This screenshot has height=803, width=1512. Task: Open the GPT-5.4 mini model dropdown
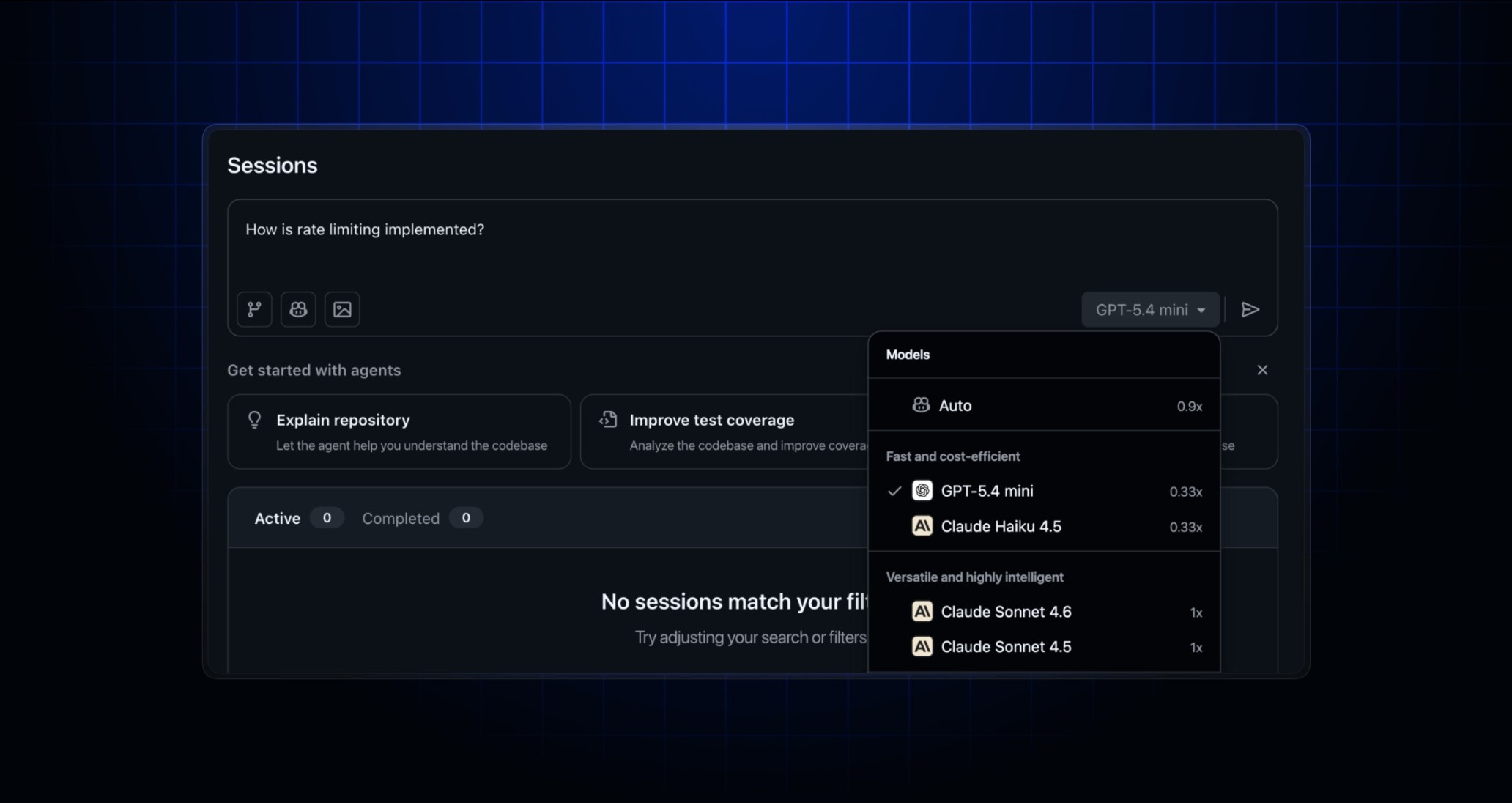click(1150, 309)
